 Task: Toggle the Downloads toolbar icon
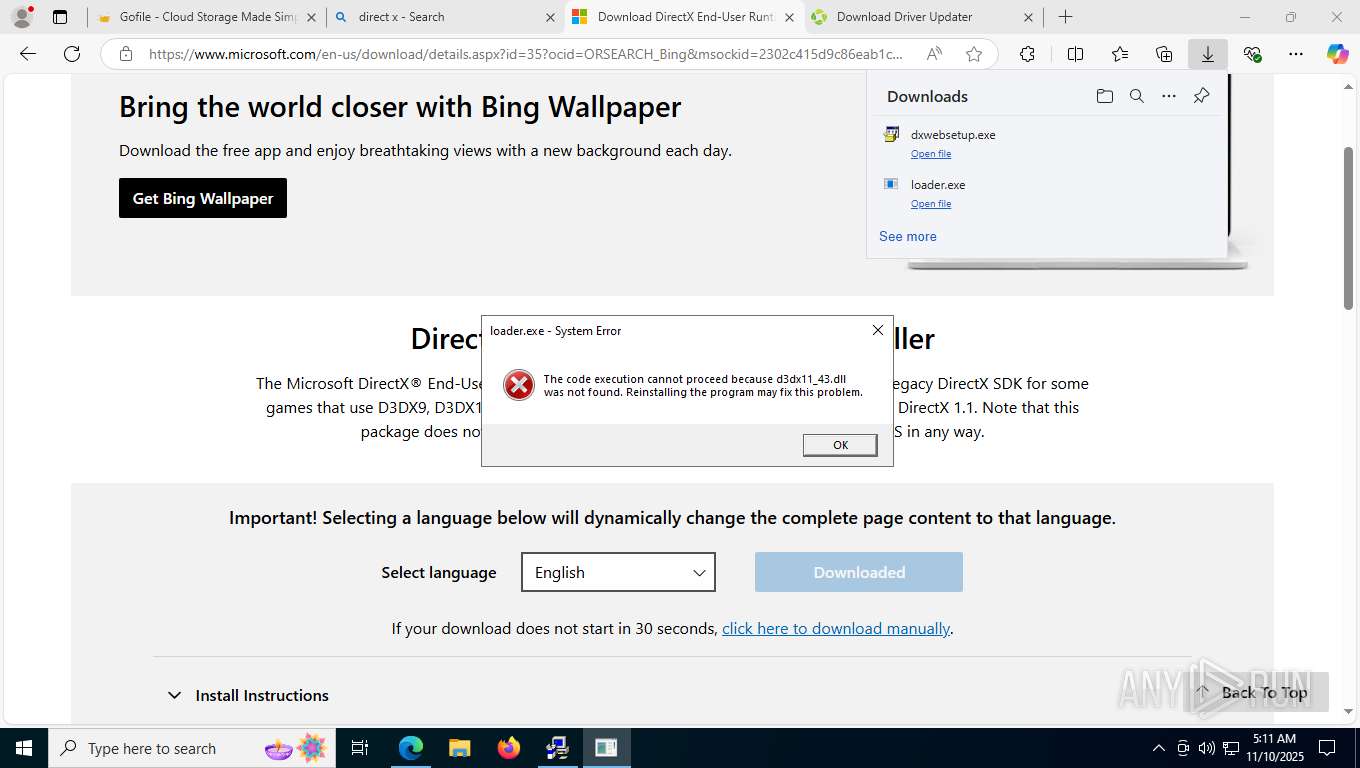click(x=1208, y=54)
